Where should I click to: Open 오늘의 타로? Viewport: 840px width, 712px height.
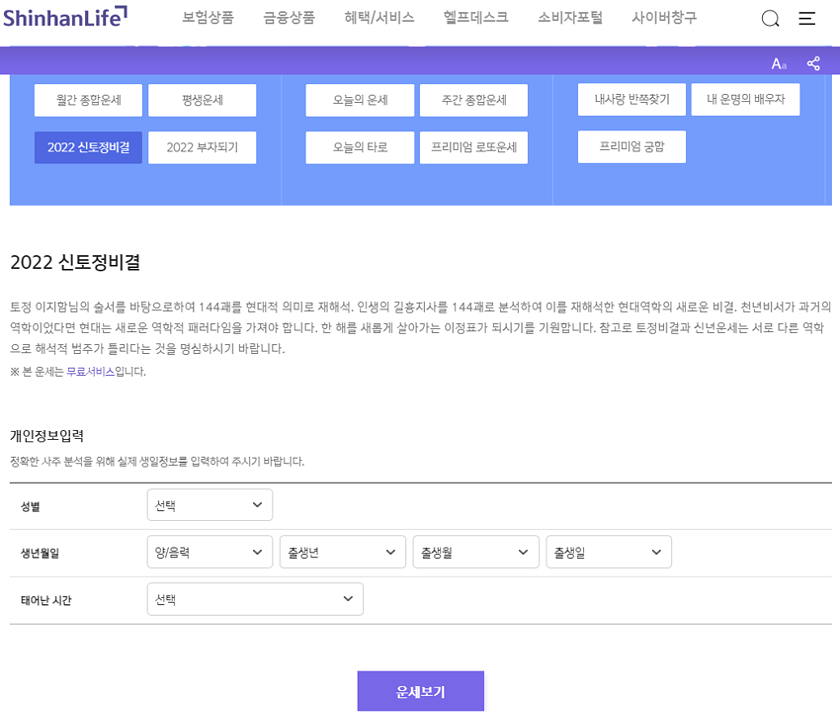click(360, 147)
